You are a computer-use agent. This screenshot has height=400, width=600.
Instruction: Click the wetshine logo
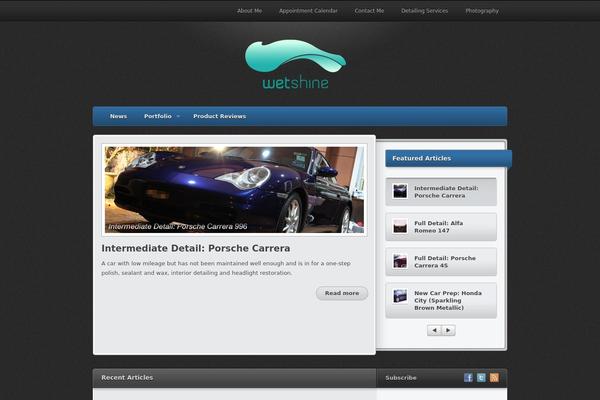tap(295, 64)
